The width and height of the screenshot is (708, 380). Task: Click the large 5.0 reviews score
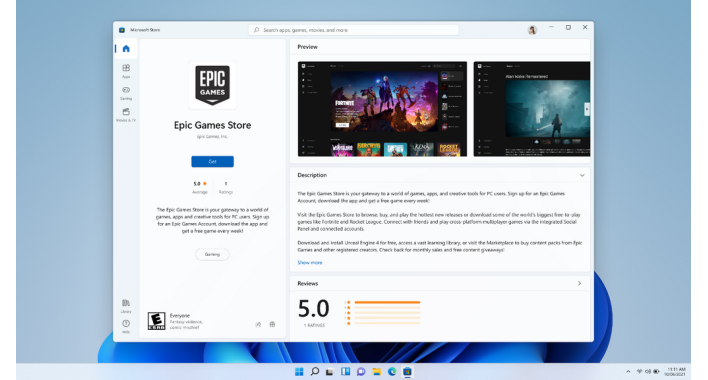tap(313, 309)
